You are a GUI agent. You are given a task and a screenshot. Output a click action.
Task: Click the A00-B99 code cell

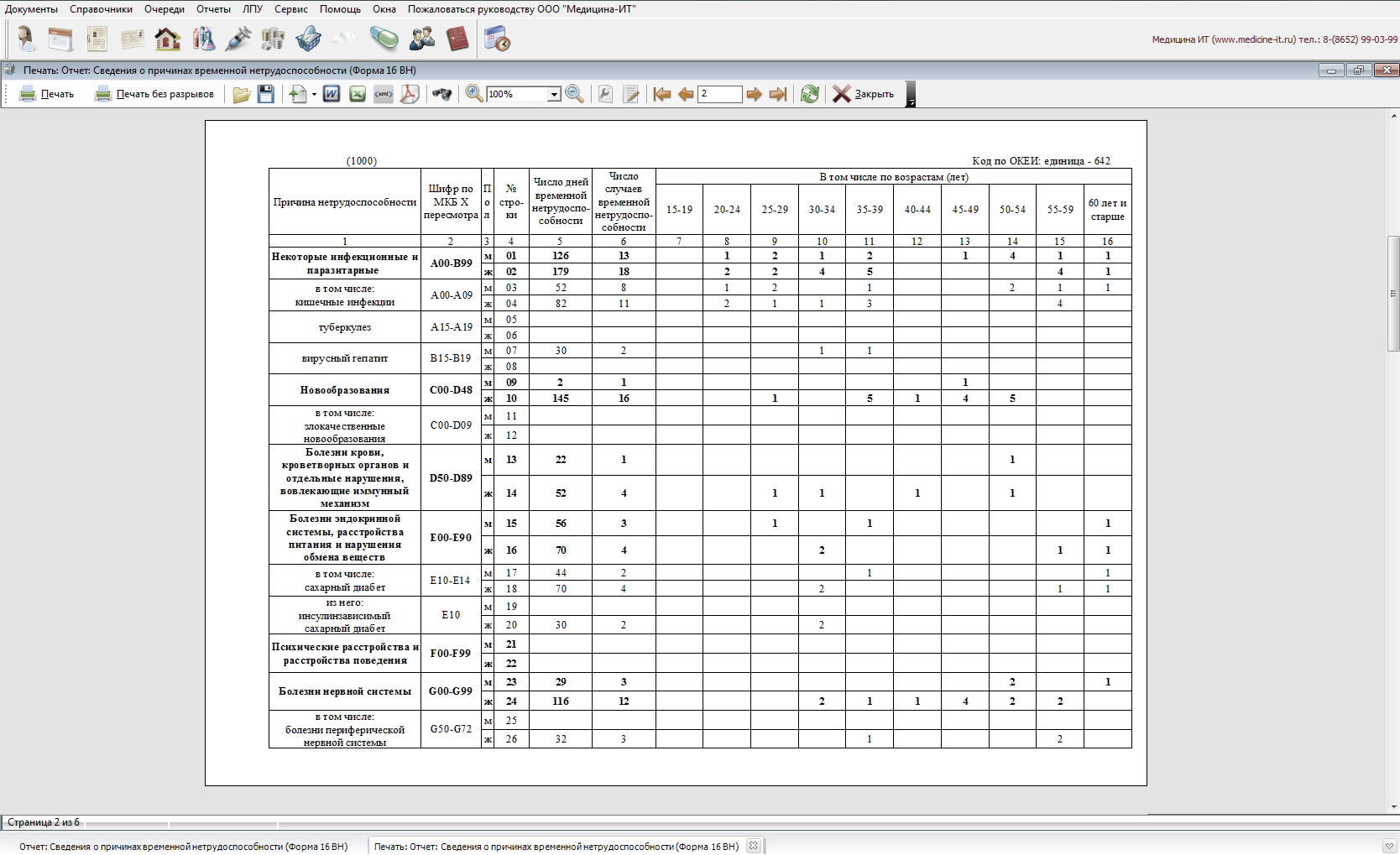tap(451, 263)
